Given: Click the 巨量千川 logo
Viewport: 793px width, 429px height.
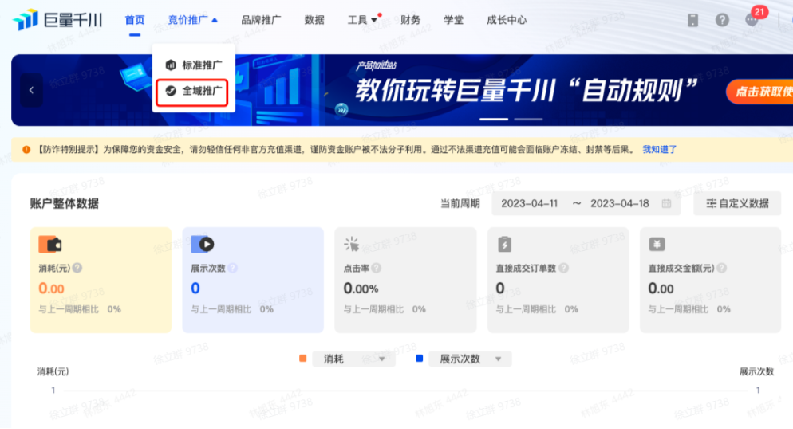Looking at the screenshot, I should (x=57, y=20).
